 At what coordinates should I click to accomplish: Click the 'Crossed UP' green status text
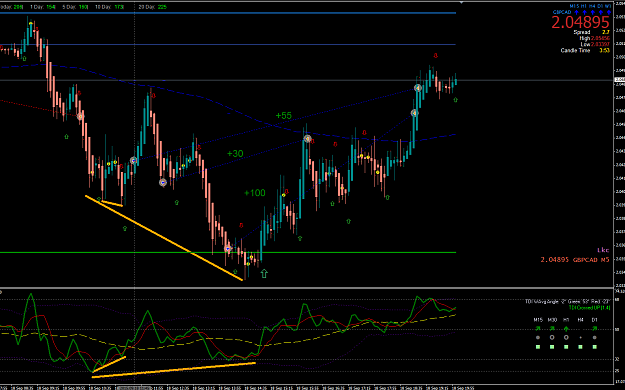click(x=590, y=307)
